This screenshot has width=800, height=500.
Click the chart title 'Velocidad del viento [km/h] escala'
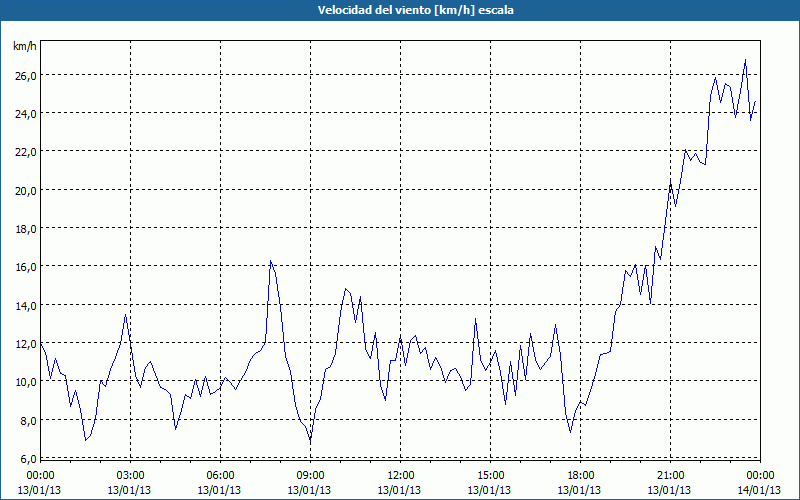pyautogui.click(x=415, y=10)
